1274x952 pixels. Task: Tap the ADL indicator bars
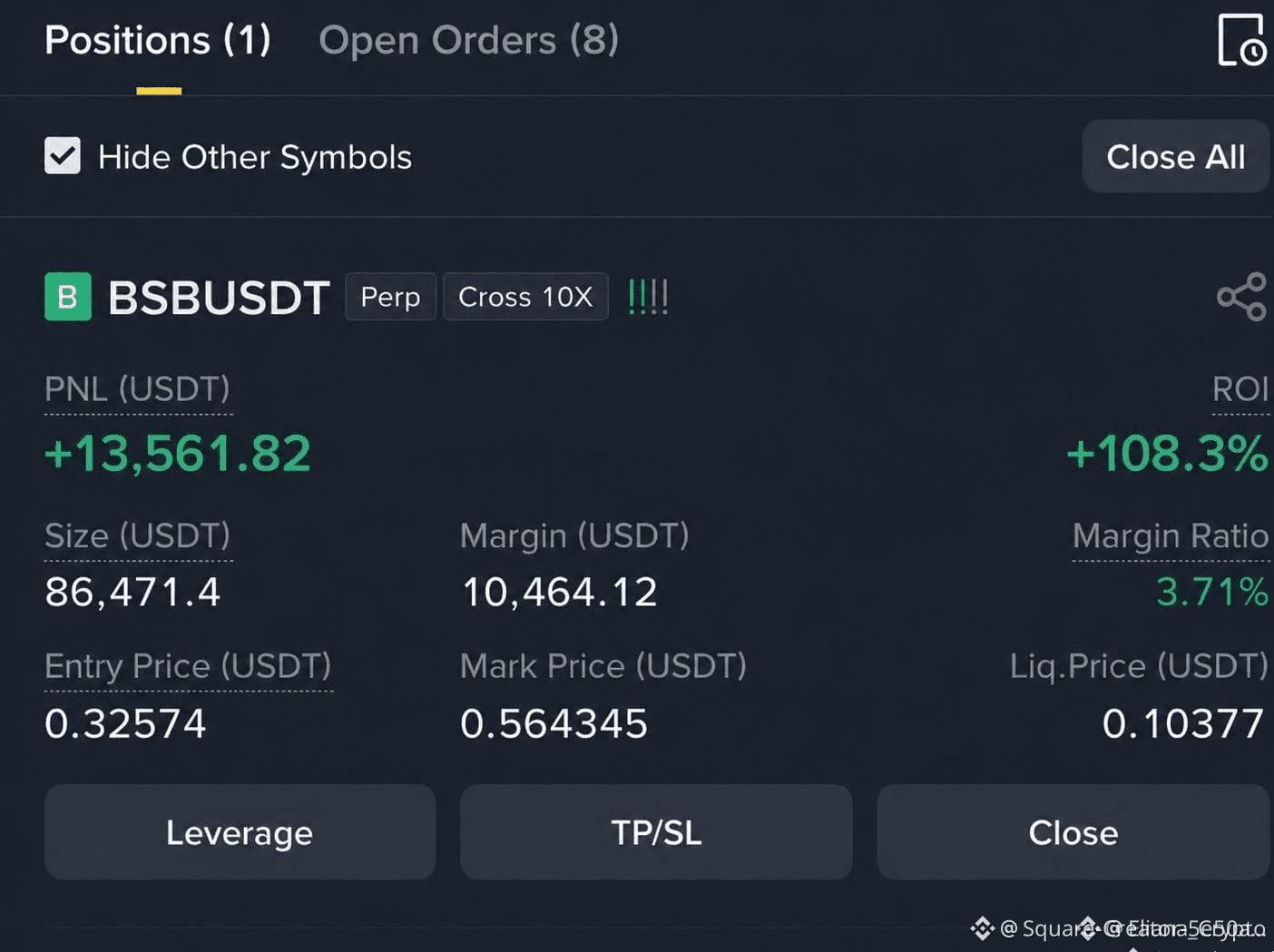(x=648, y=297)
